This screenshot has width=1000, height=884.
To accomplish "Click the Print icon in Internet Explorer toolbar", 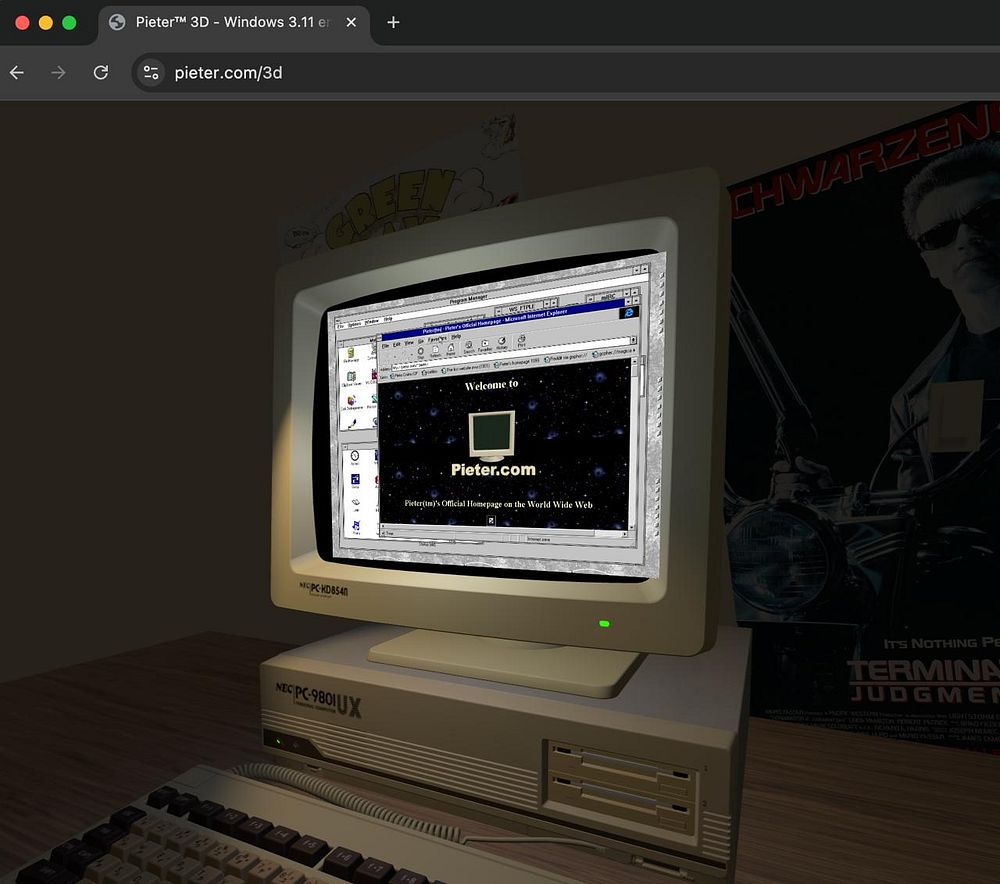I will [522, 339].
